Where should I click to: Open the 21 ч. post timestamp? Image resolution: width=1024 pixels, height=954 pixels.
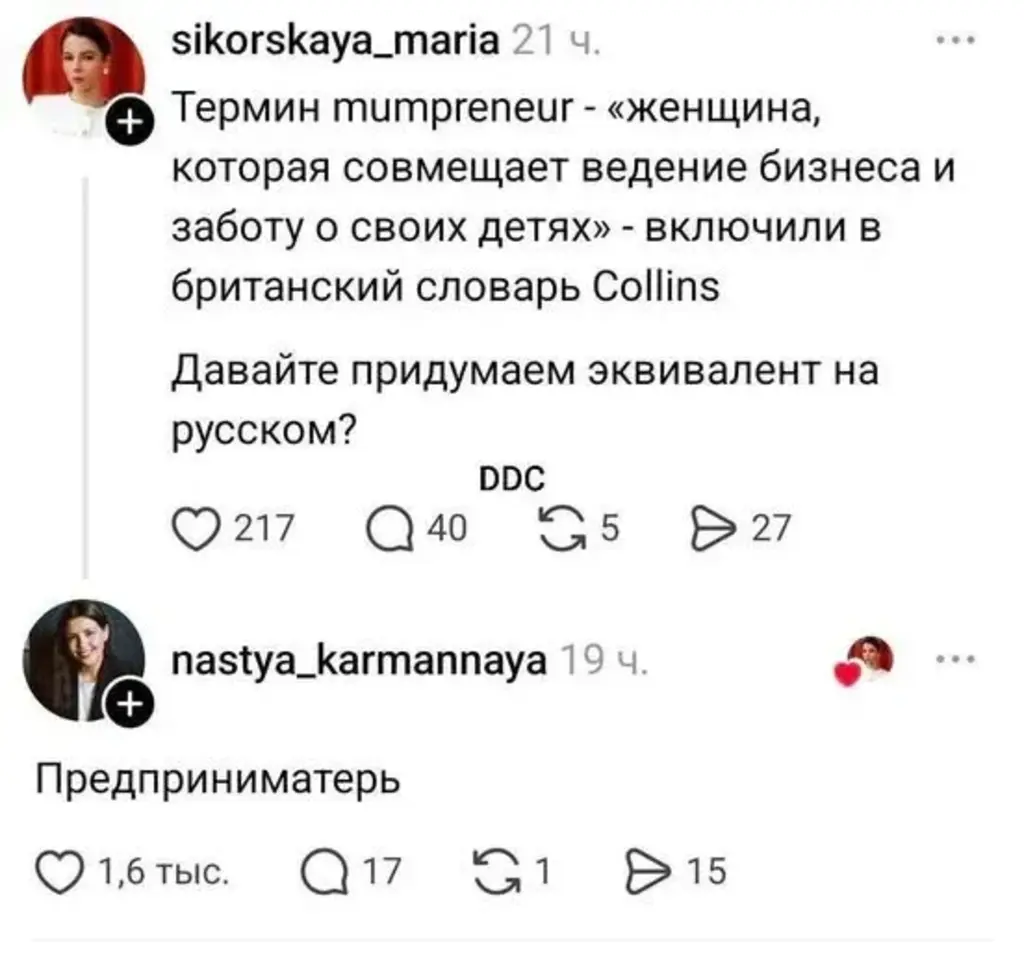point(555,44)
